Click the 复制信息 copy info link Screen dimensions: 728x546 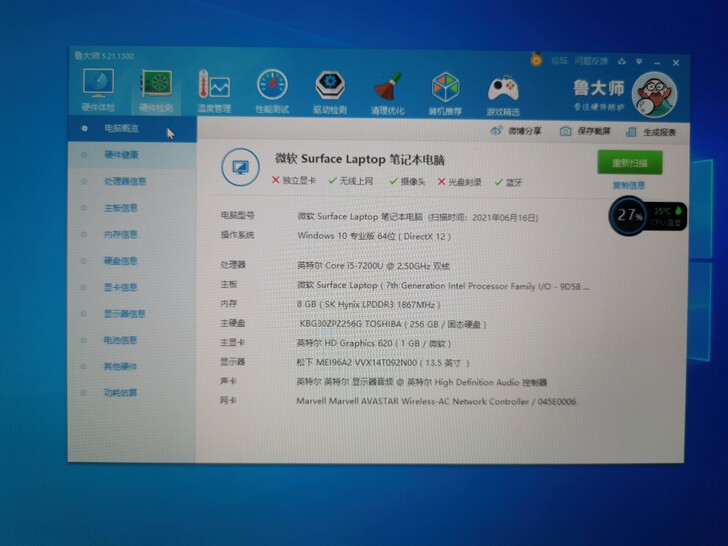click(629, 185)
